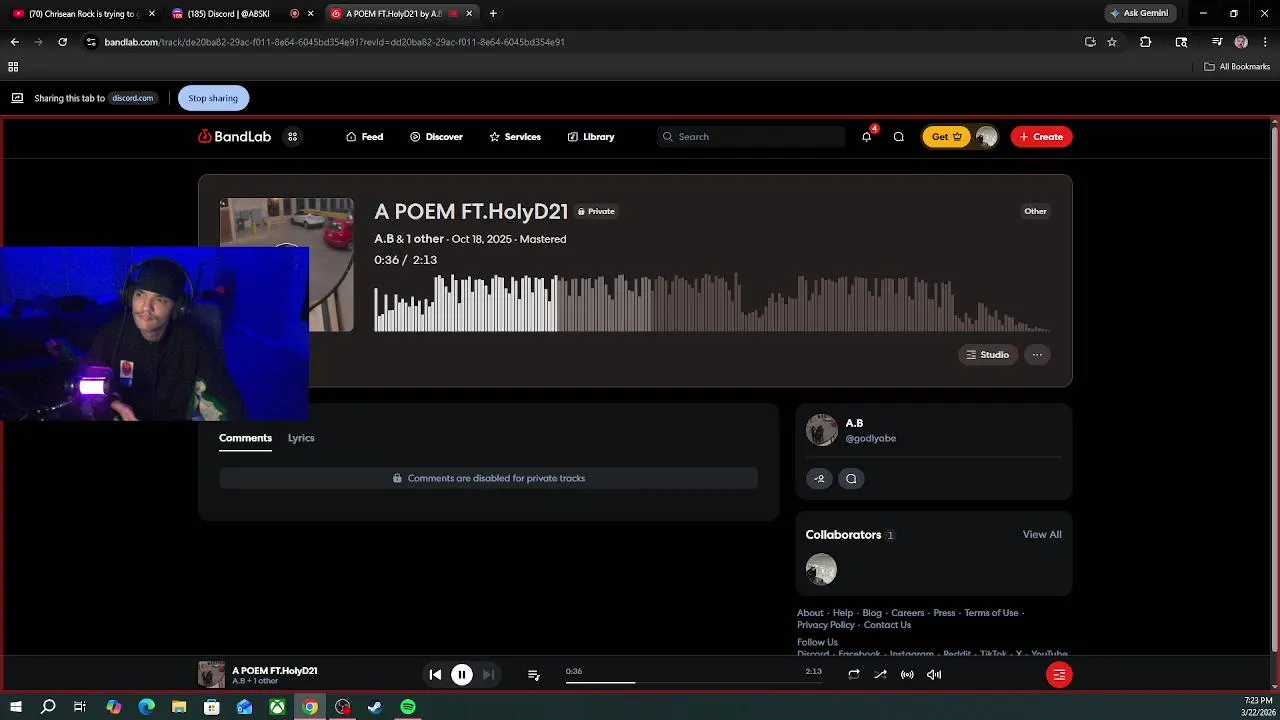Click Stop sharing button
This screenshot has width=1280, height=720.
(213, 98)
